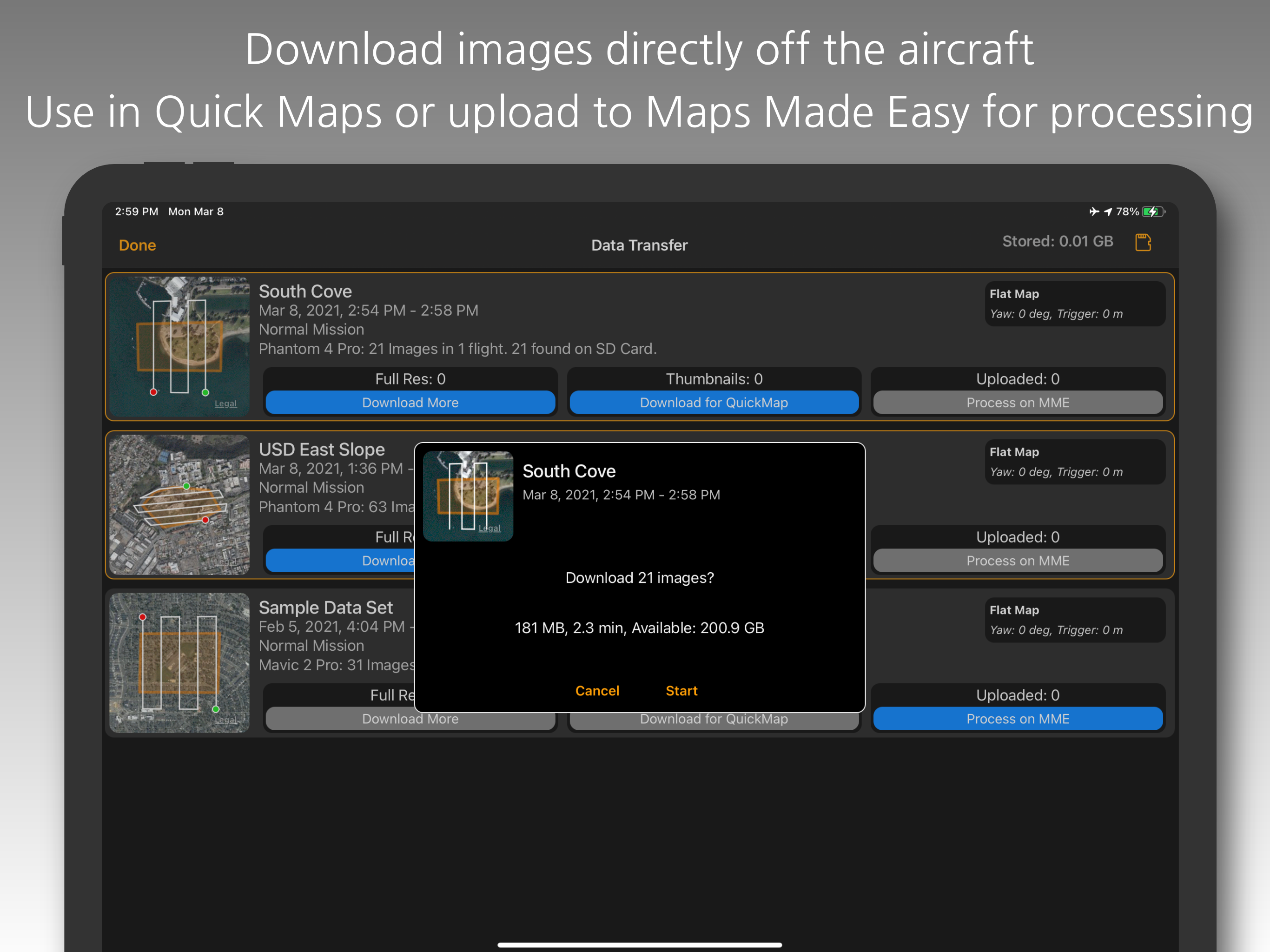Viewport: 1270px width, 952px height.
Task: Click the 'Sample Data Set' title
Action: click(x=325, y=608)
